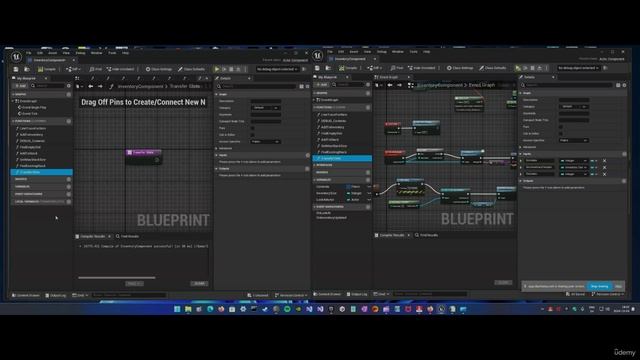Open Browse to asset in right window
Viewport: 640px width, 360px height.
pyautogui.click(x=328, y=68)
